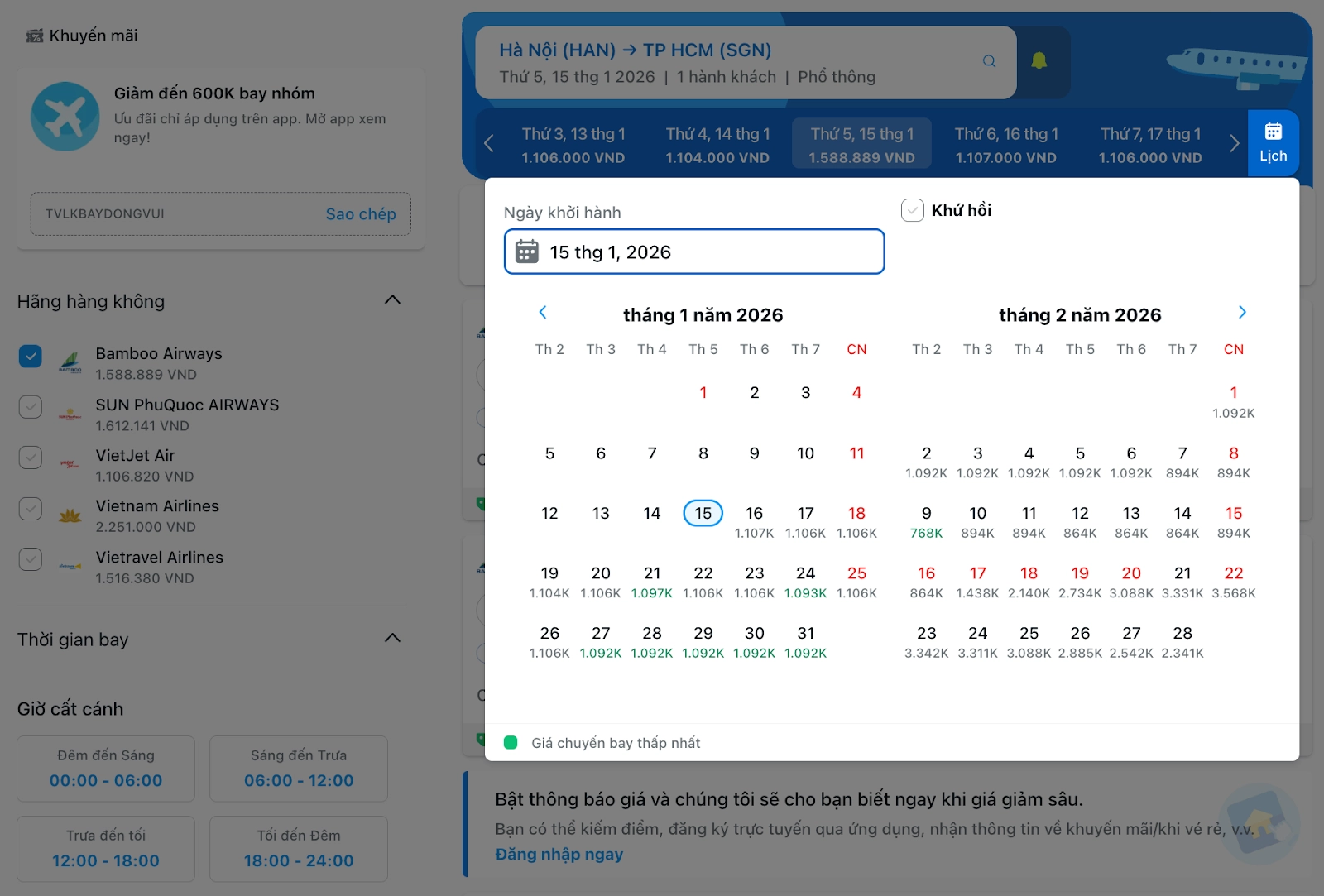This screenshot has width=1324, height=896.
Task: Go to next month in calendar
Action: pyautogui.click(x=1241, y=312)
